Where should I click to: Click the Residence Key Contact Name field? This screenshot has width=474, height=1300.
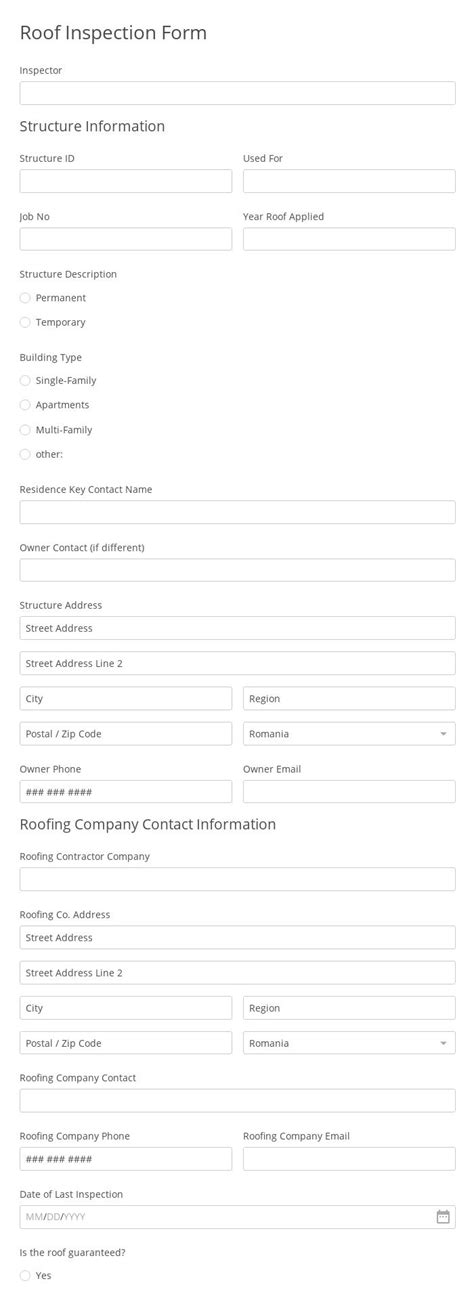(x=237, y=512)
